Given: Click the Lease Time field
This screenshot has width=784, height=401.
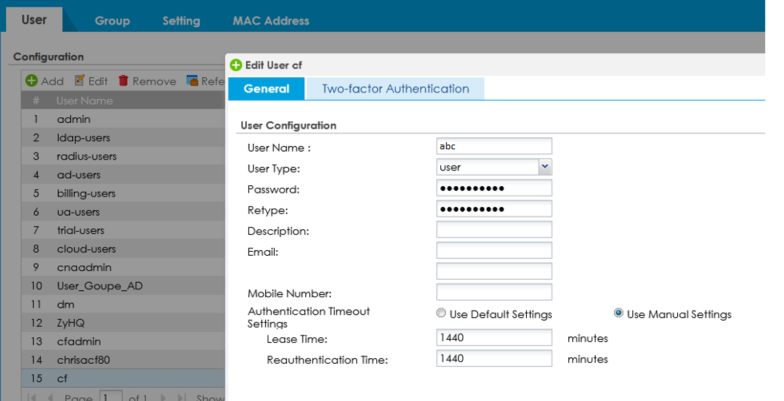Looking at the screenshot, I should (x=494, y=338).
